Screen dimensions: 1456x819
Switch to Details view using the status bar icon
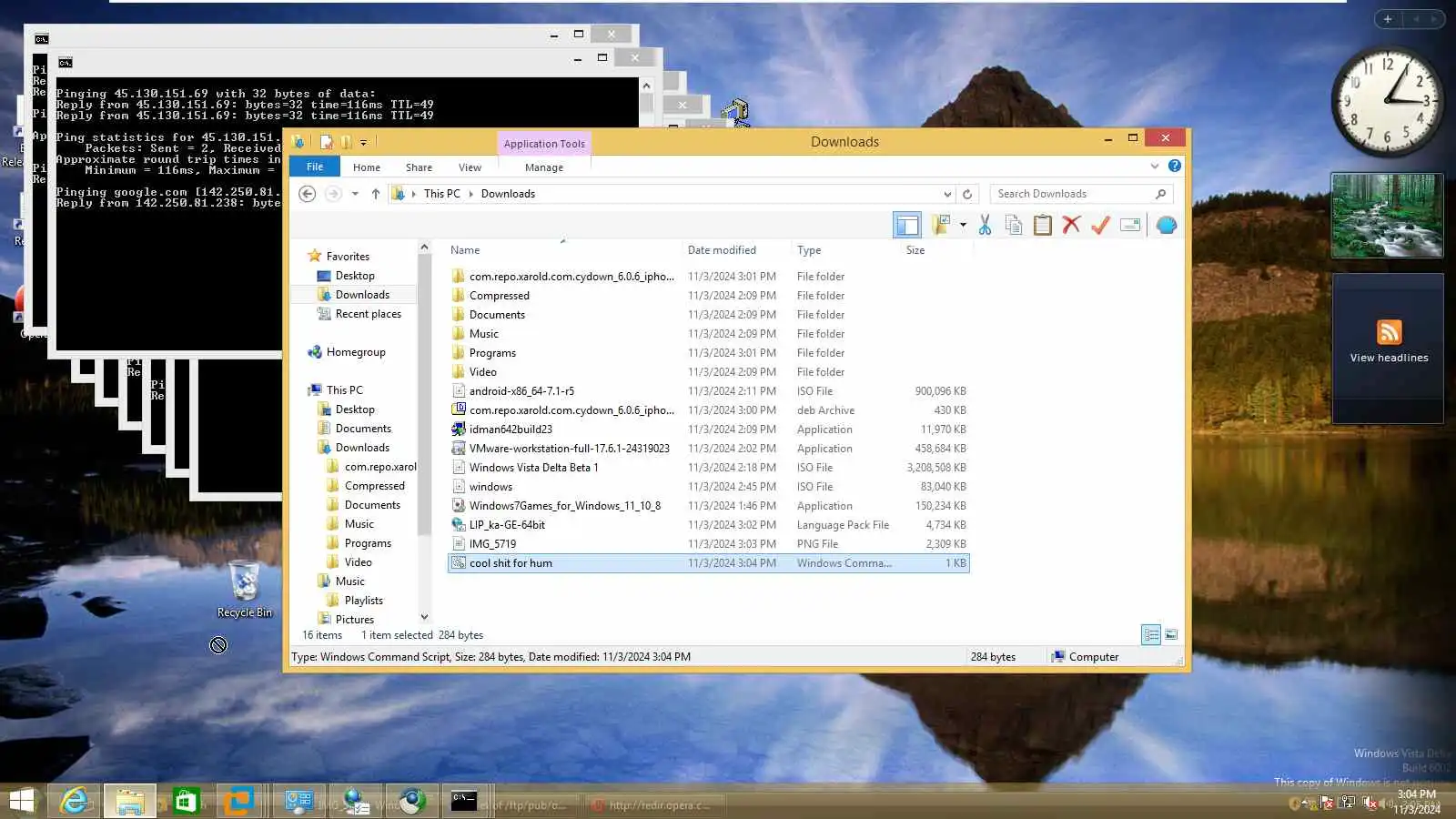pyautogui.click(x=1151, y=635)
